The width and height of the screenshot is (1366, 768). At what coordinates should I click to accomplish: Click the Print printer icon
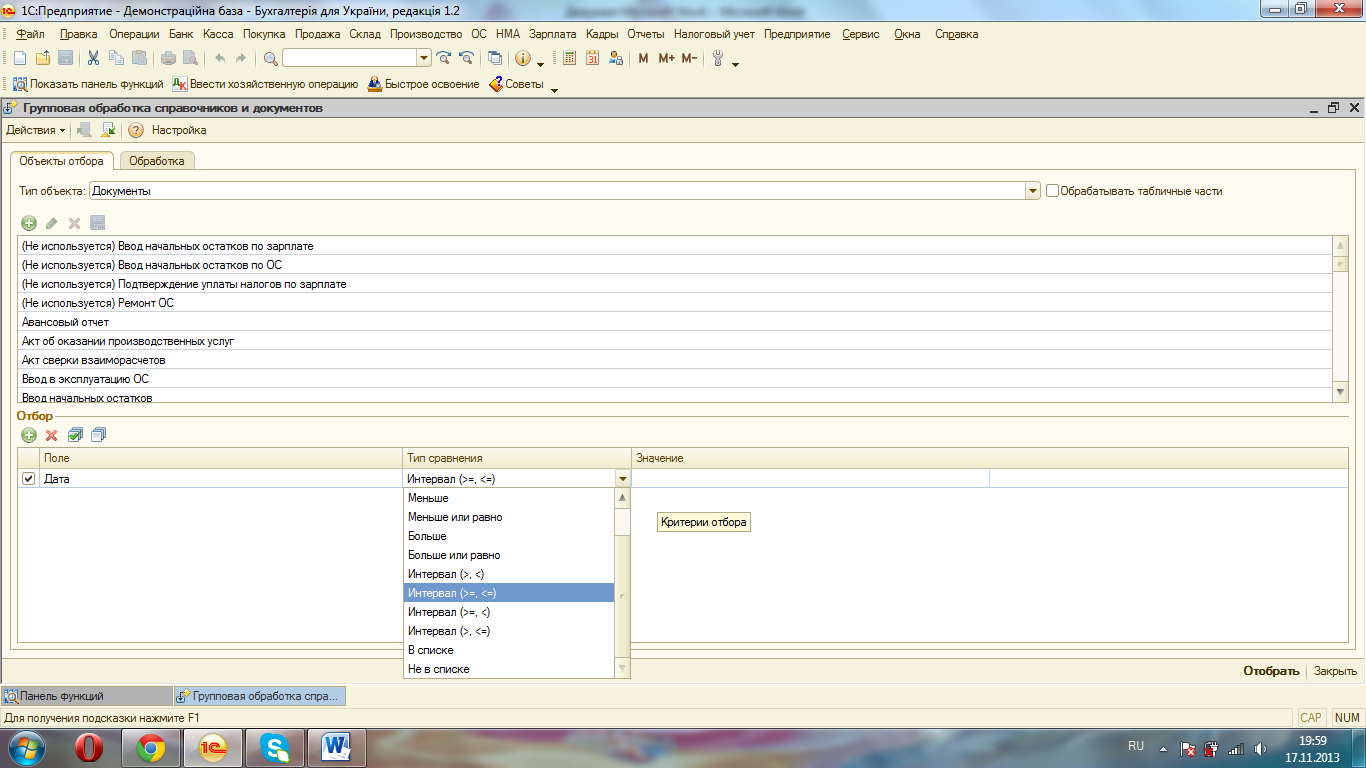tap(170, 58)
